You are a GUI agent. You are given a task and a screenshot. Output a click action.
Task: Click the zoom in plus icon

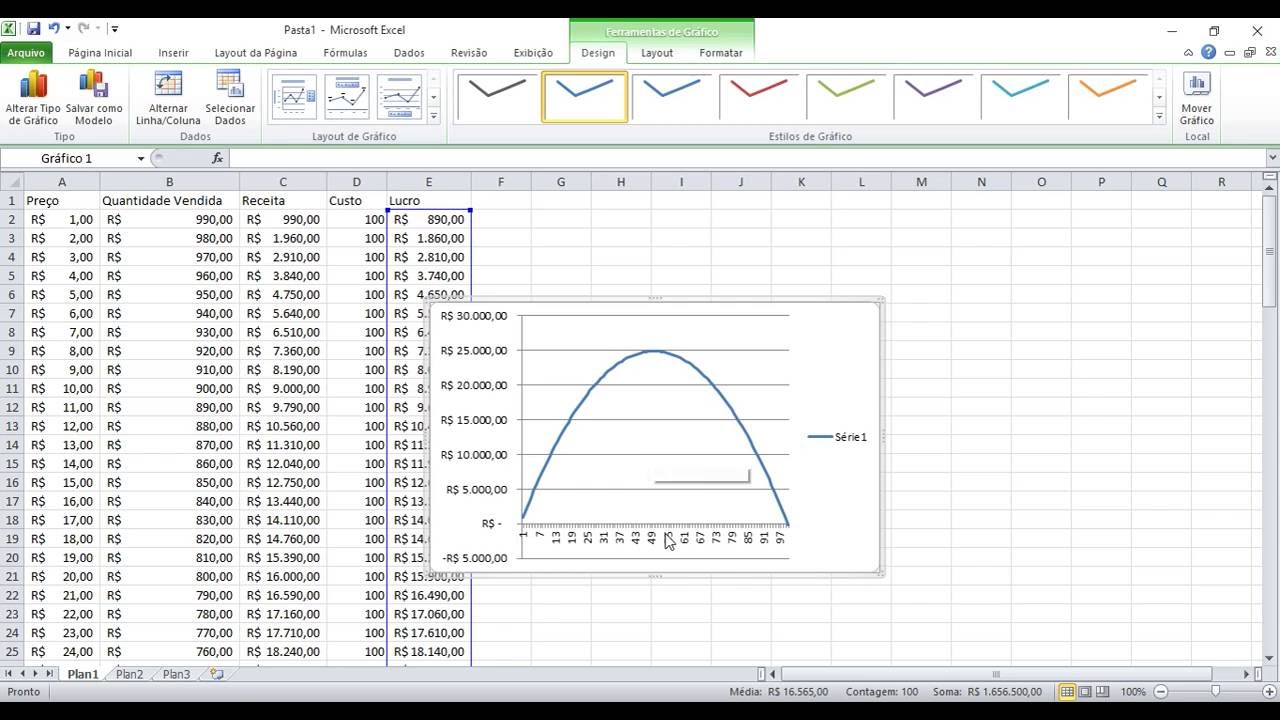tap(1270, 692)
